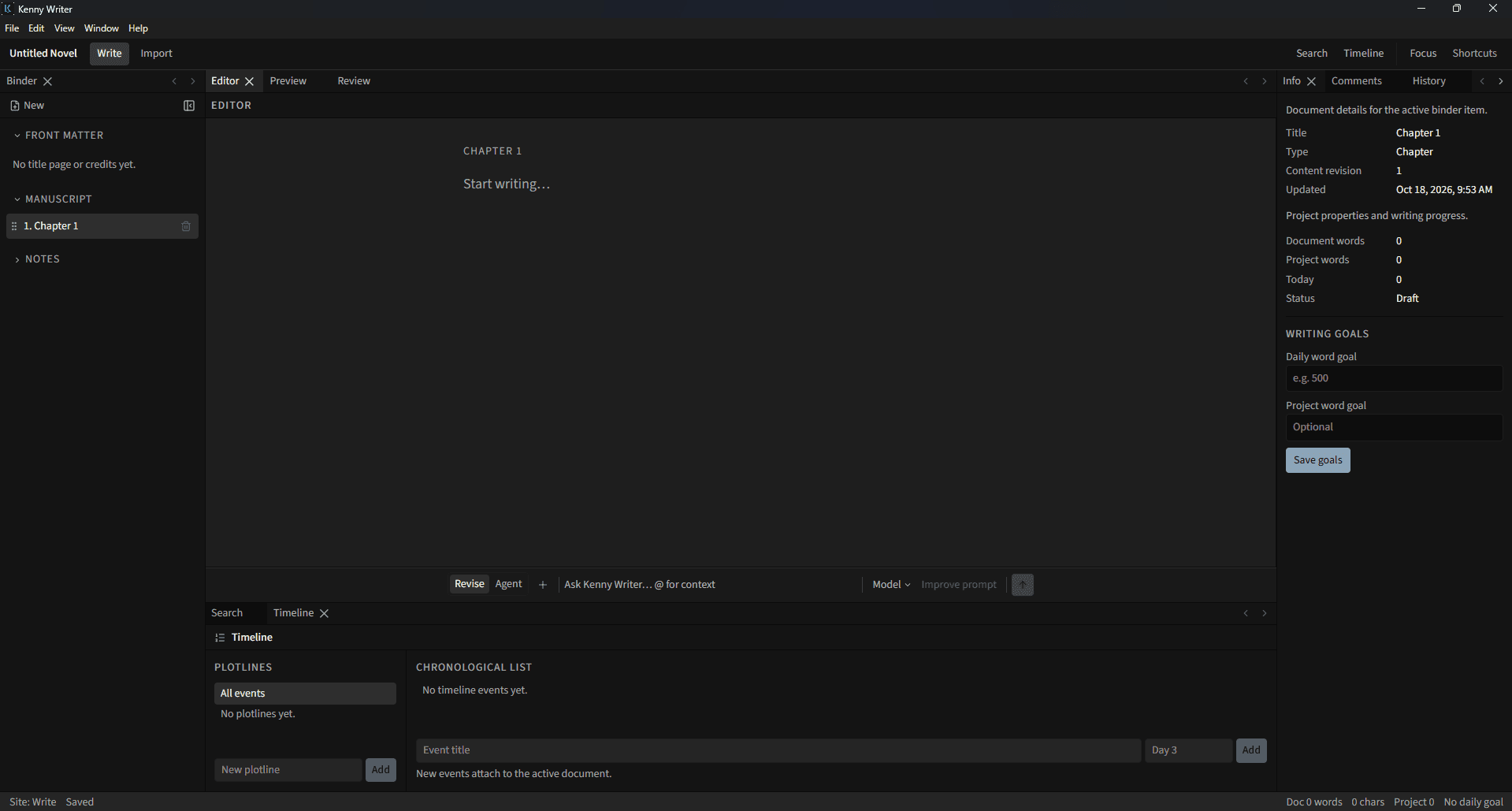The width and height of the screenshot is (1512, 811).
Task: Click the plus icon next to Agent
Action: [543, 585]
